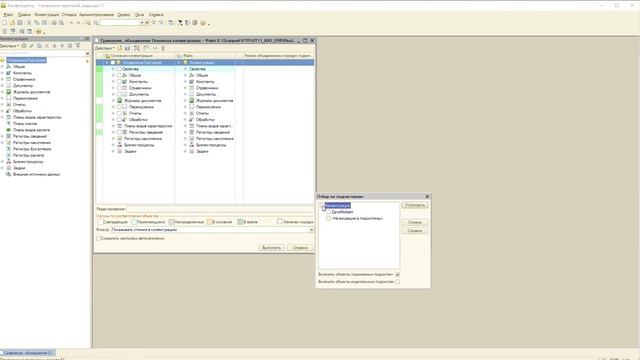This screenshot has width=640, height=360.
Task: Click the Справка button in compare window
Action: pos(300,248)
